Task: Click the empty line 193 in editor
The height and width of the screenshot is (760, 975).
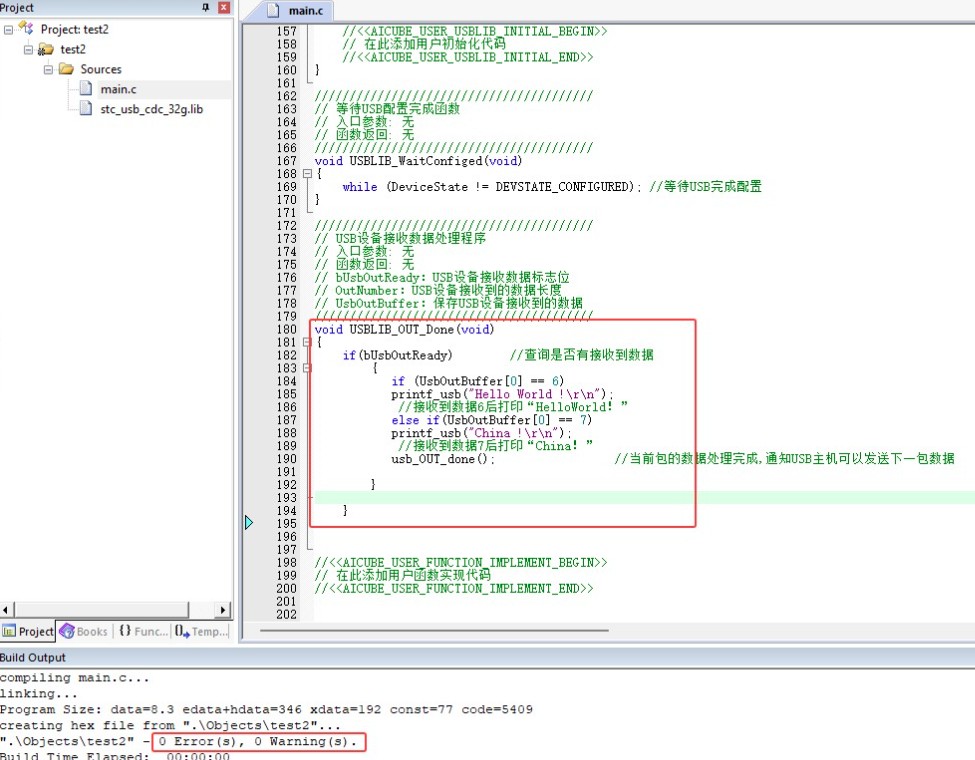Action: (x=600, y=497)
